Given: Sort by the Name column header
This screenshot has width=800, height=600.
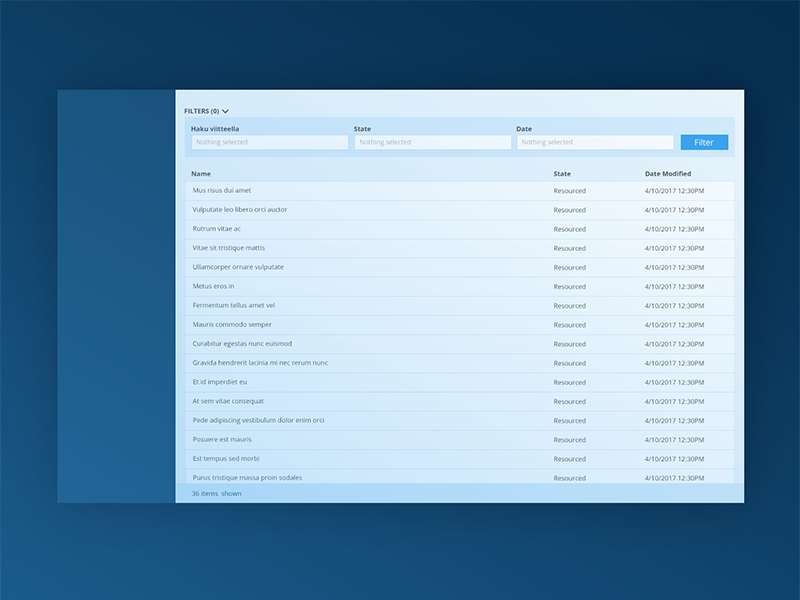Looking at the screenshot, I should 201,171.
